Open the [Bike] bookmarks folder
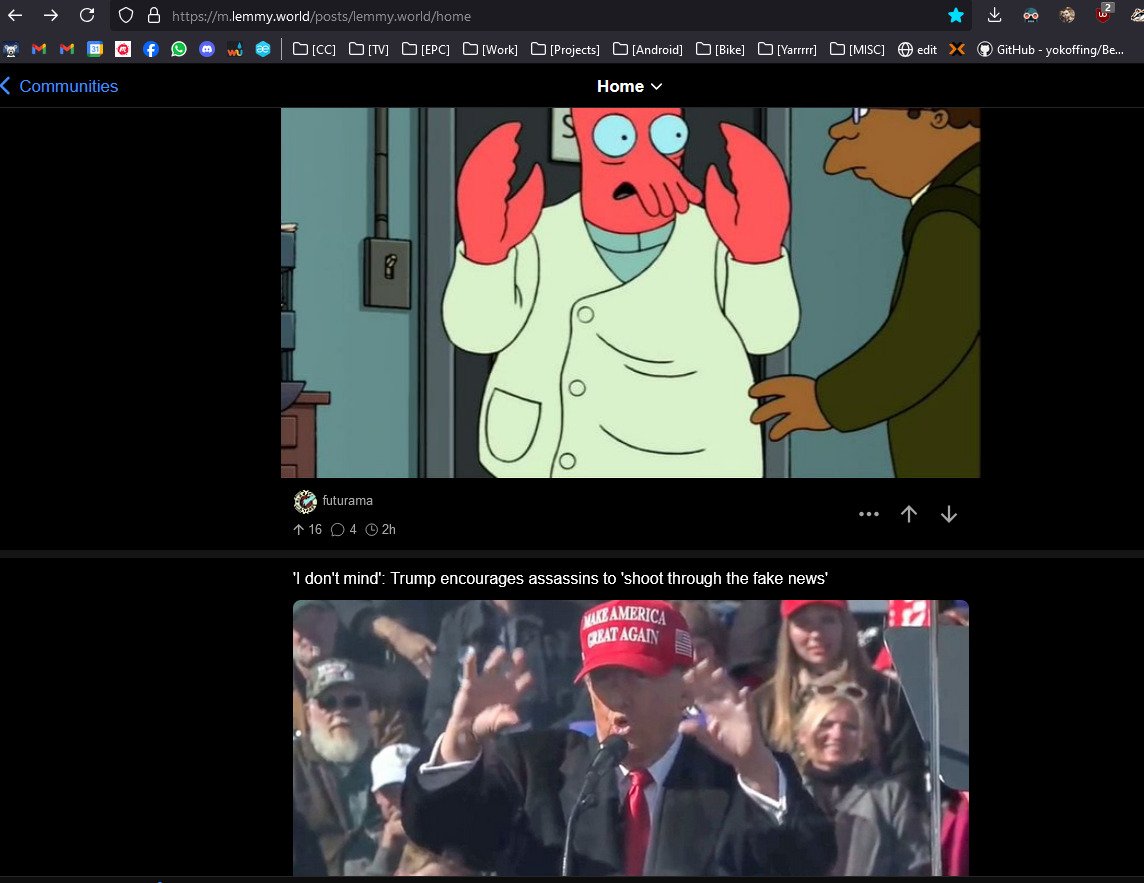Image resolution: width=1144 pixels, height=883 pixels. coord(721,49)
